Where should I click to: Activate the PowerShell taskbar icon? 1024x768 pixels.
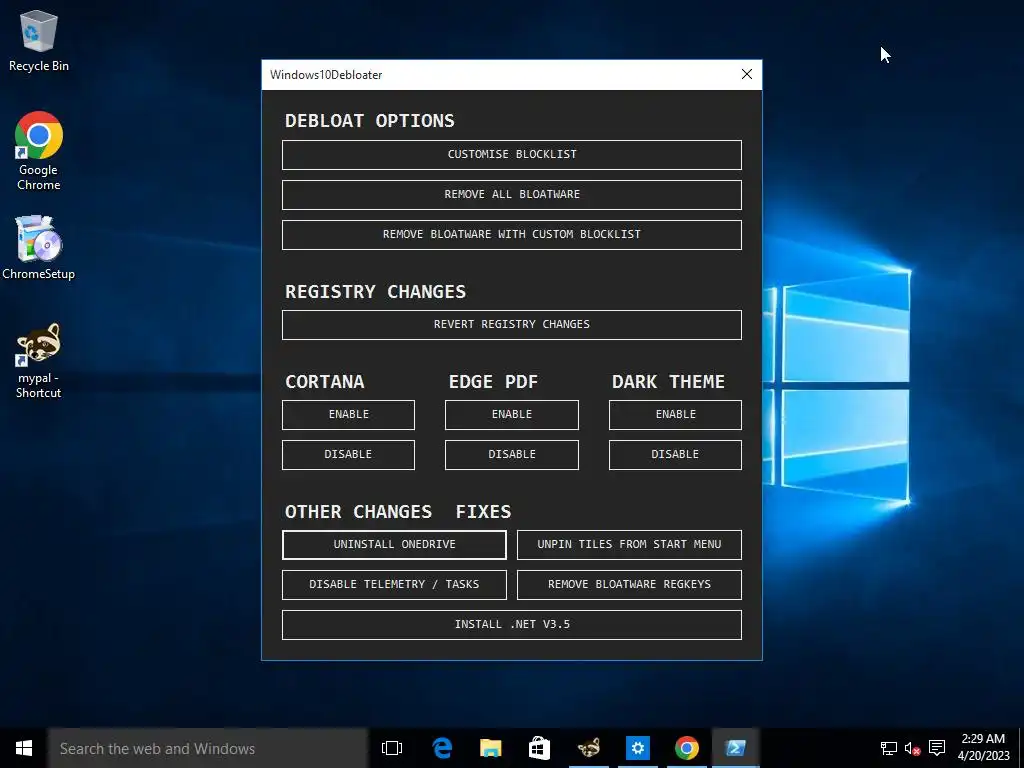(735, 748)
